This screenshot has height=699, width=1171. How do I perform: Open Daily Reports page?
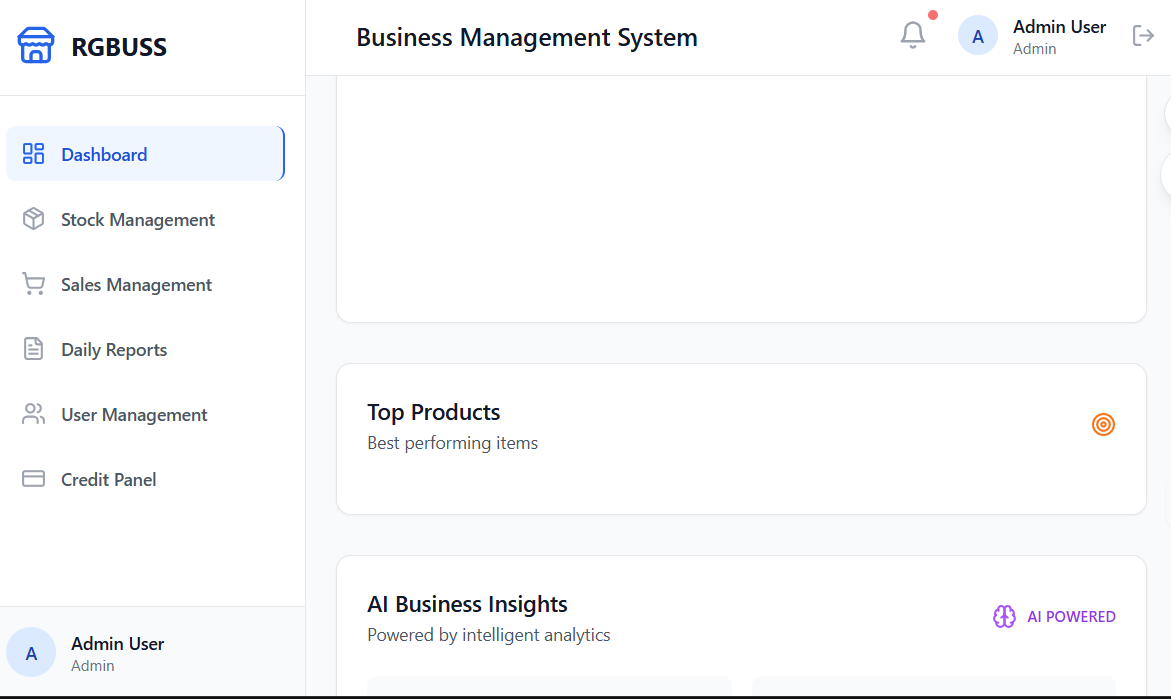[x=114, y=350]
